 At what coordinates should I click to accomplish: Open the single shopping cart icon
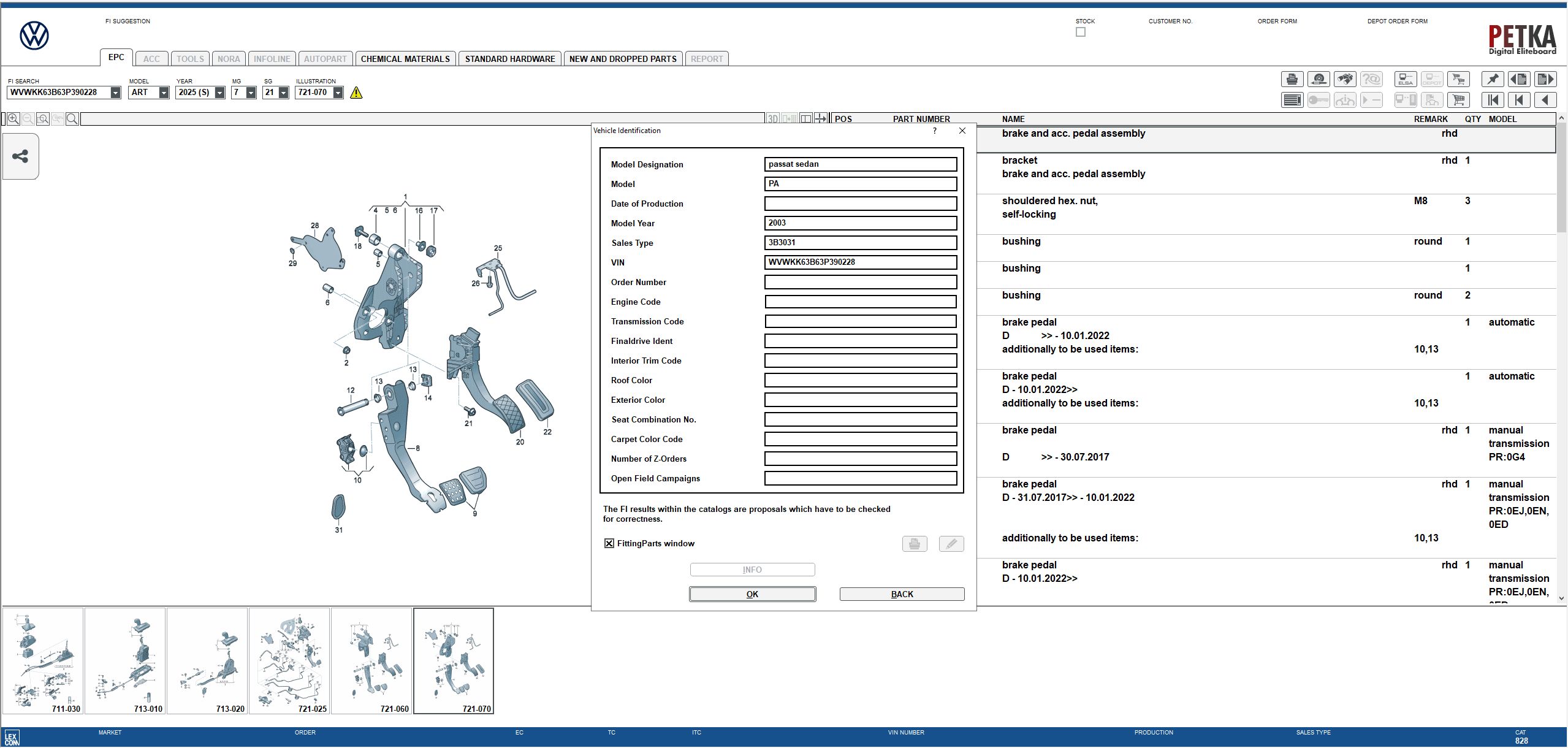pos(1458,100)
